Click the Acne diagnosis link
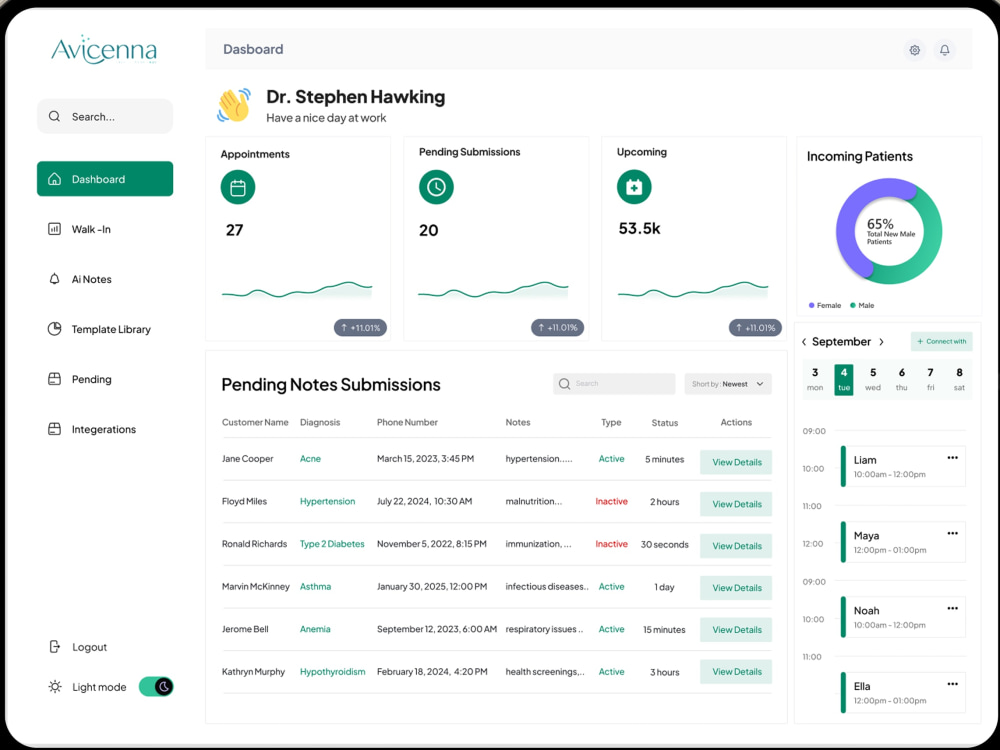The width and height of the screenshot is (1000, 750). [x=310, y=459]
